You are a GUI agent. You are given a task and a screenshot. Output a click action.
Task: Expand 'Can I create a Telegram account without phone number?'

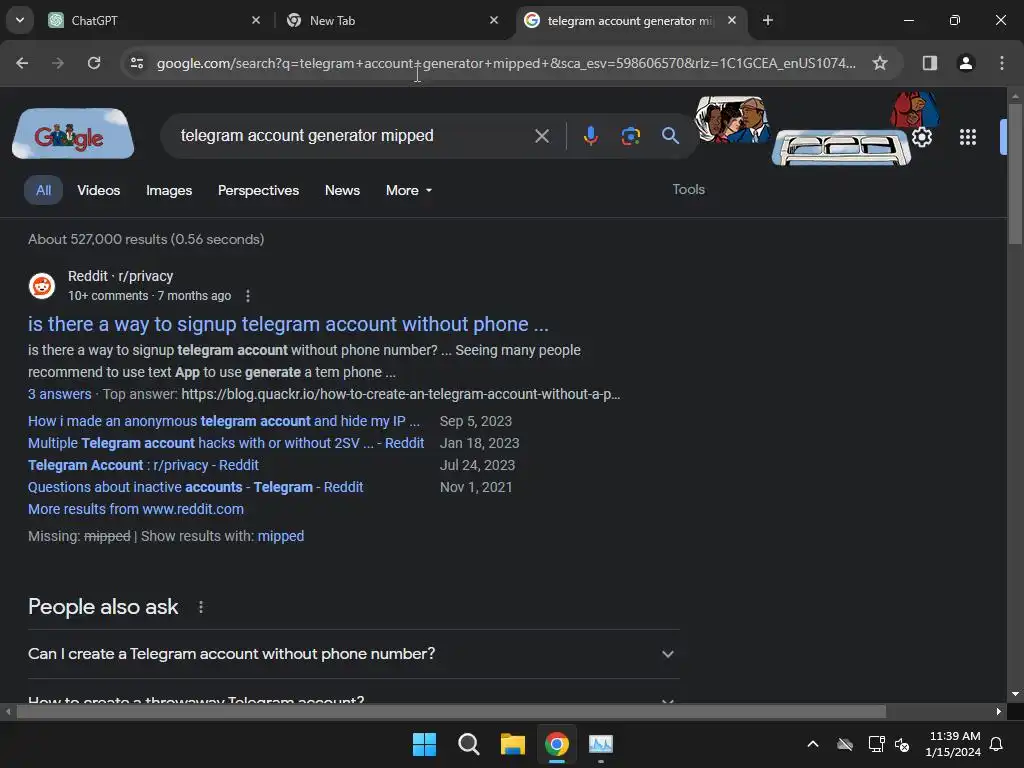tap(353, 654)
